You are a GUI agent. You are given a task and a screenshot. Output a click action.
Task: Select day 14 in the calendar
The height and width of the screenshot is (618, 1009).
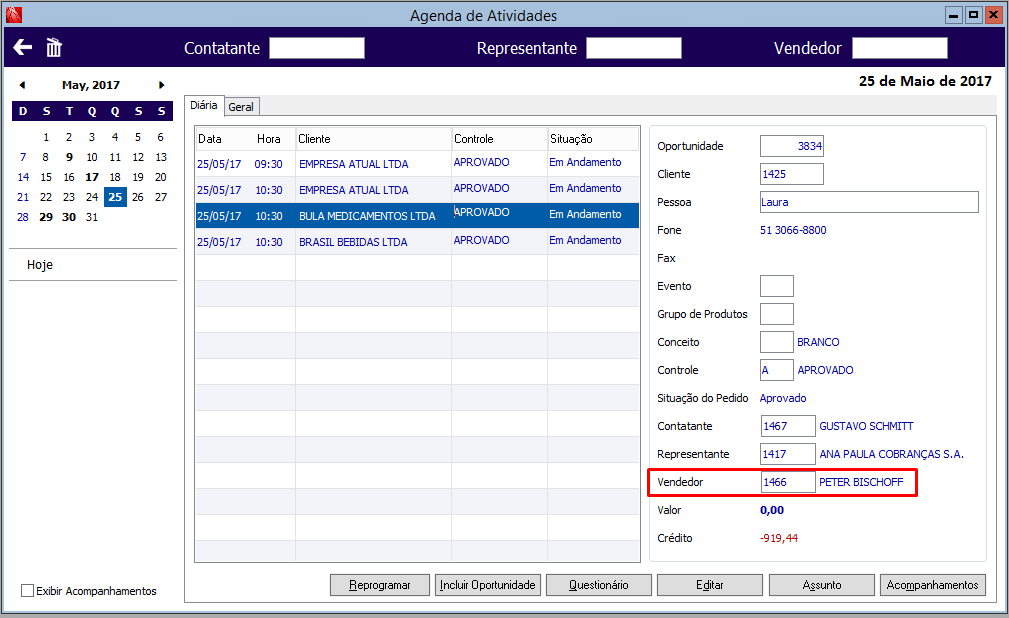tap(23, 177)
